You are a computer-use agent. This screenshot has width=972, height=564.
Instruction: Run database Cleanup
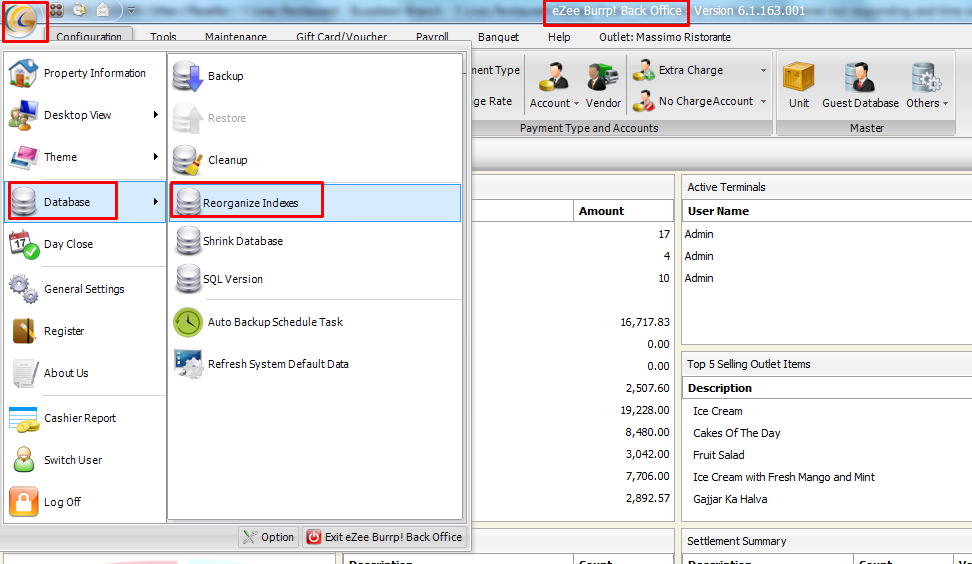point(315,160)
